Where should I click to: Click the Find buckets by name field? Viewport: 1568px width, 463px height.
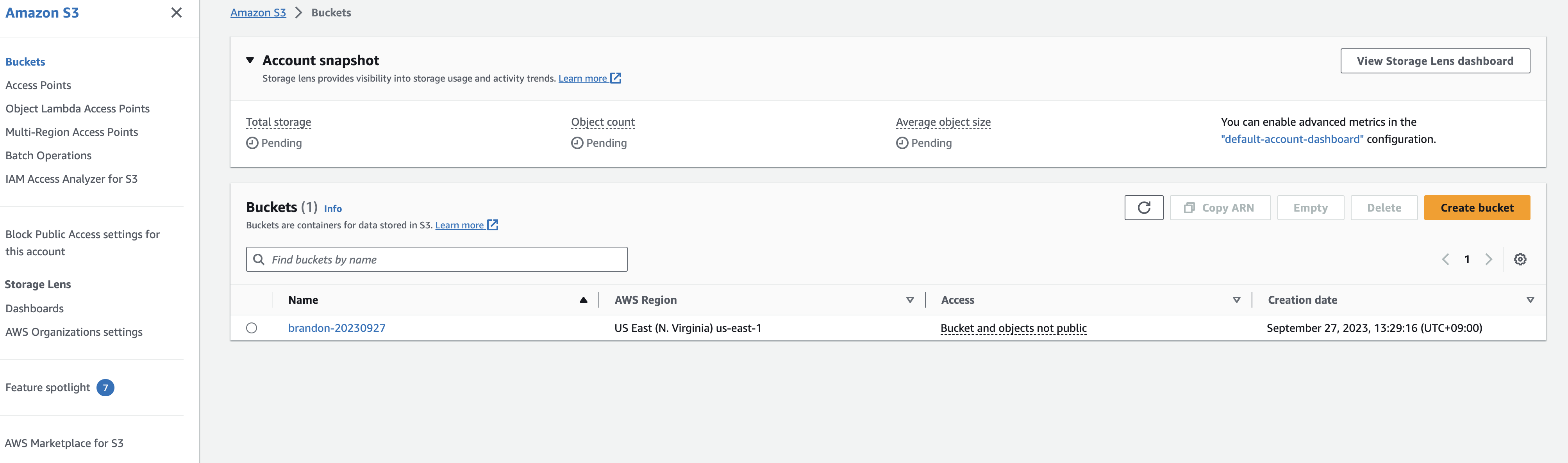[436, 259]
